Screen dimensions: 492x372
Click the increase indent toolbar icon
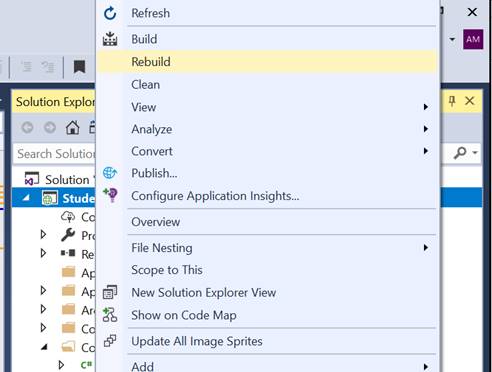(48, 67)
